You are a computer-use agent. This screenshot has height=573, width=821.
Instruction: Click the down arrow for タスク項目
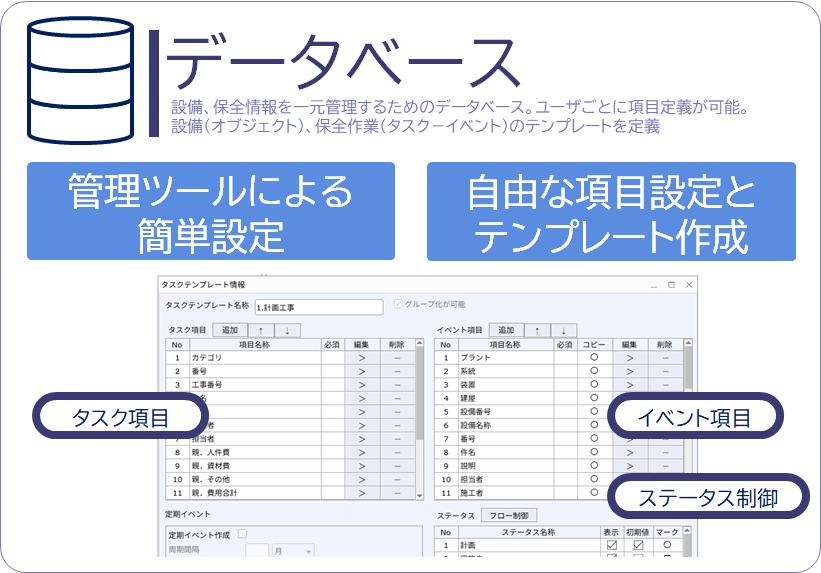[287, 330]
